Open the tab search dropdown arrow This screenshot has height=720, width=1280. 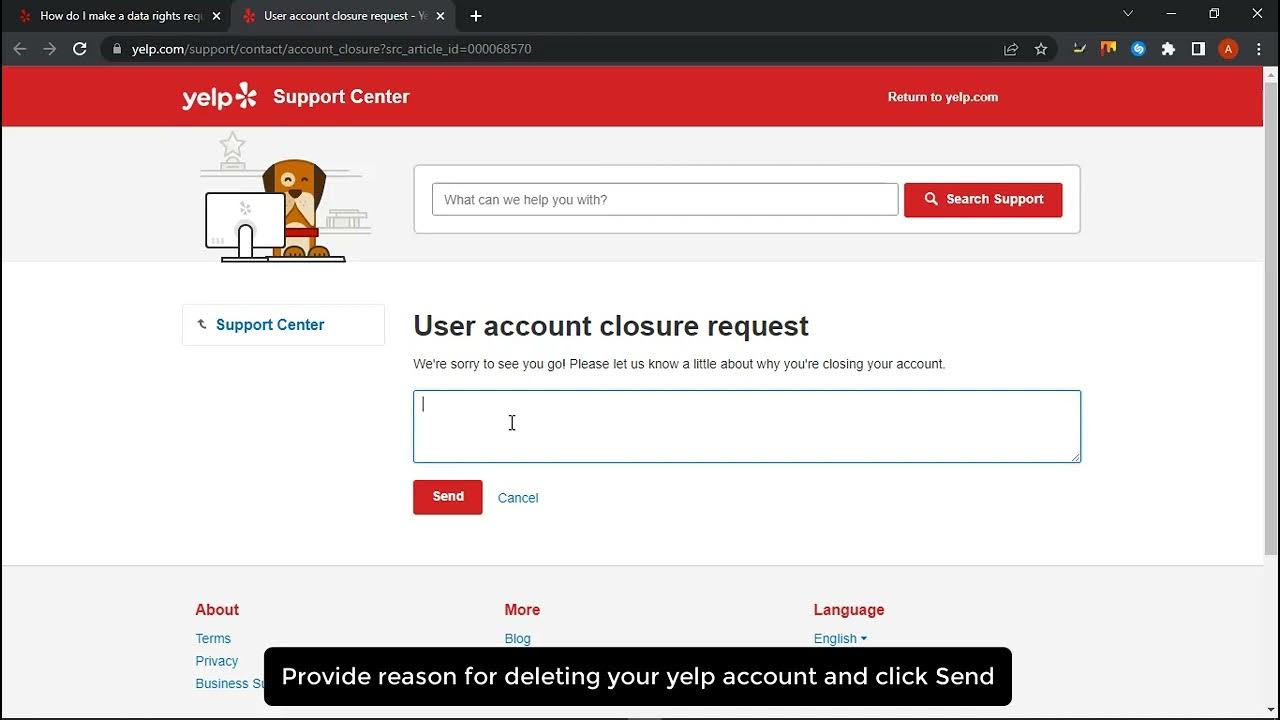click(x=1128, y=14)
